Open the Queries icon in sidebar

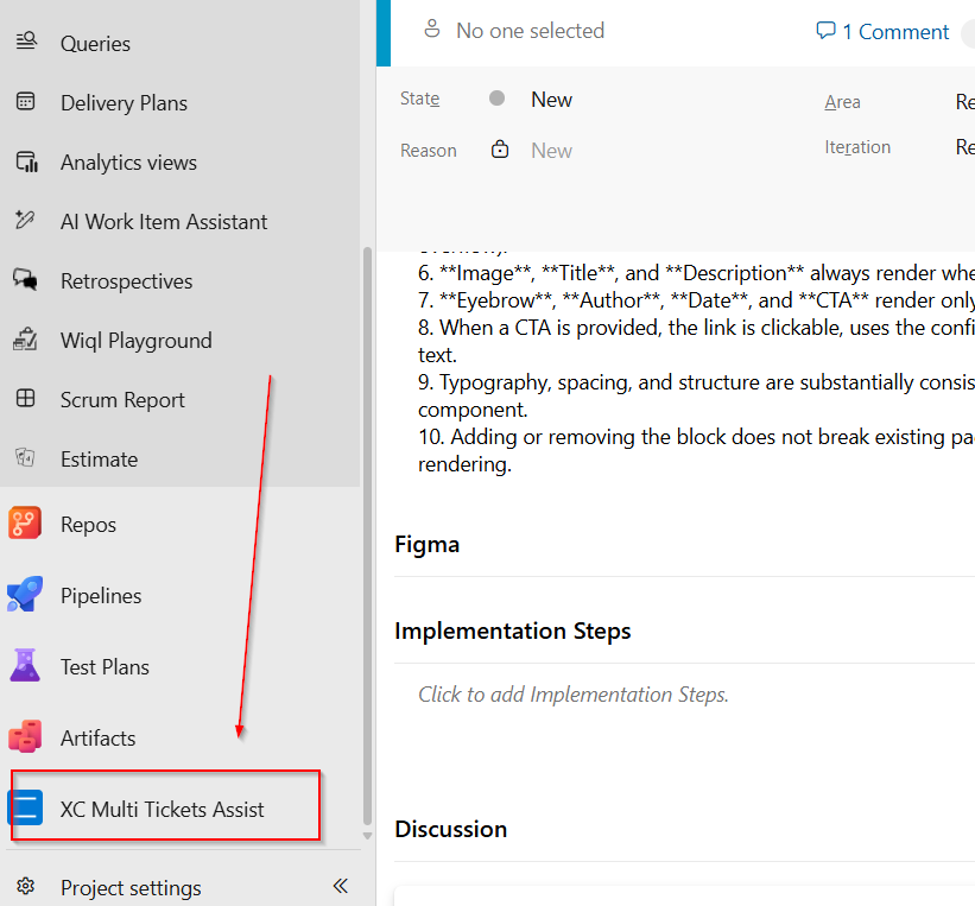pyautogui.click(x=26, y=41)
